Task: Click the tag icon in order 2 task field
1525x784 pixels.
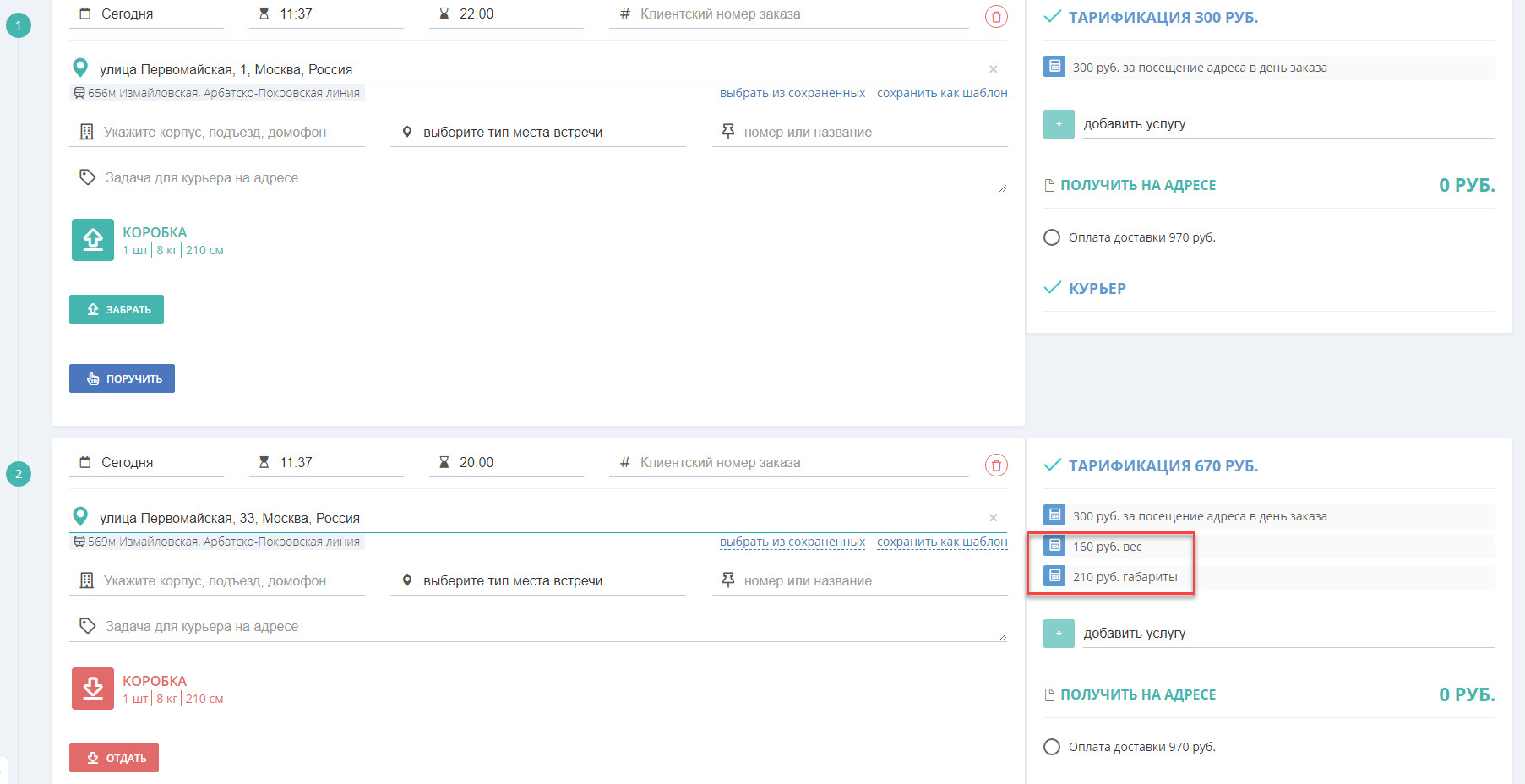Action: click(87, 626)
